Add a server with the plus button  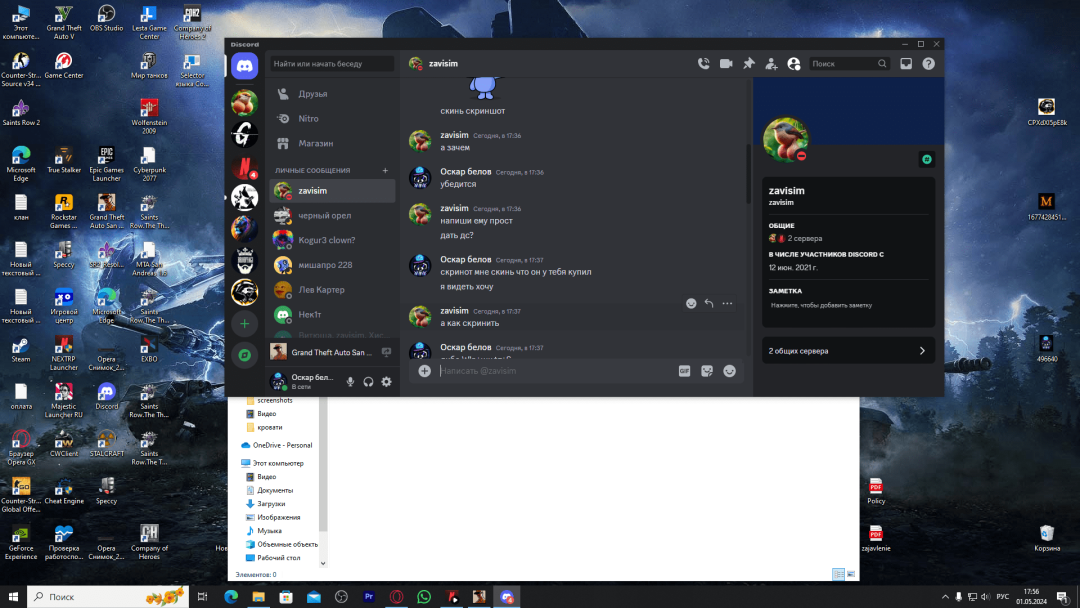point(245,324)
